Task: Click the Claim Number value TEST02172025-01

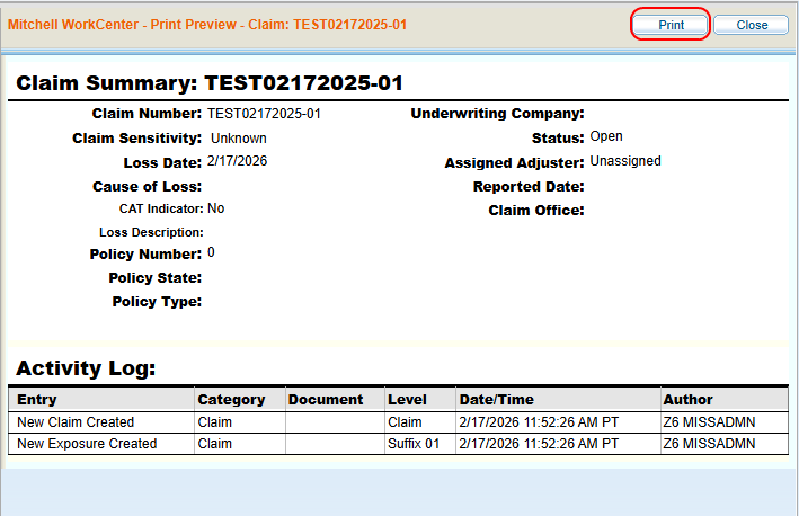Action: (x=264, y=113)
